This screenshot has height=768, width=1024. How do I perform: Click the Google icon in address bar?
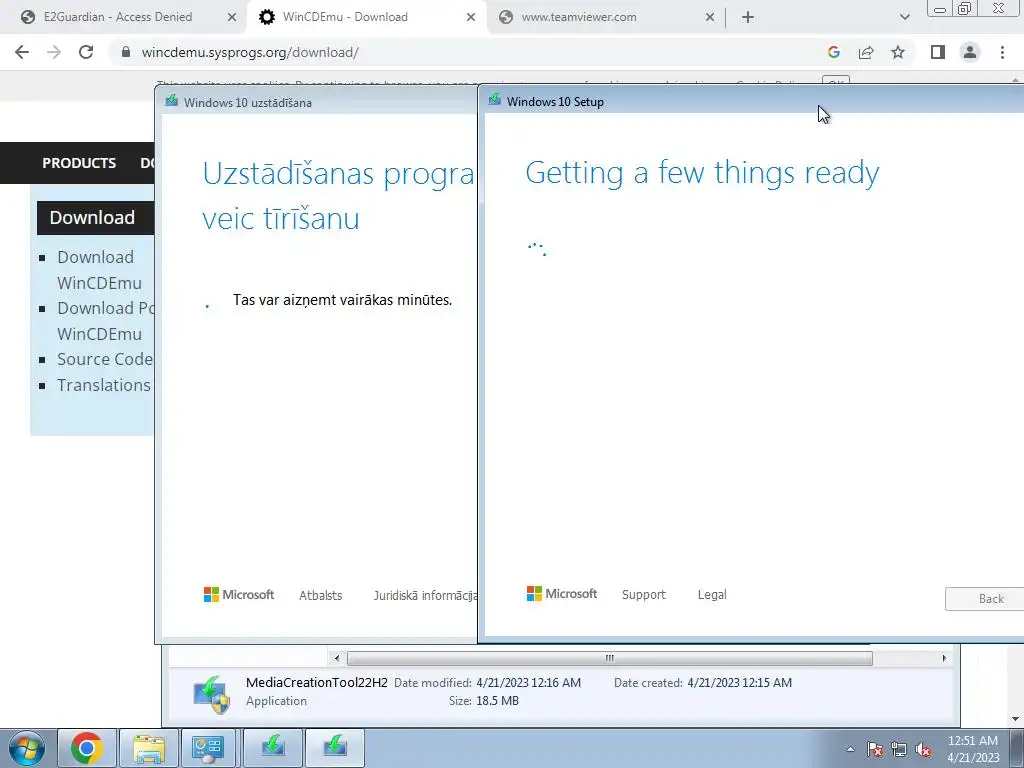pos(833,52)
